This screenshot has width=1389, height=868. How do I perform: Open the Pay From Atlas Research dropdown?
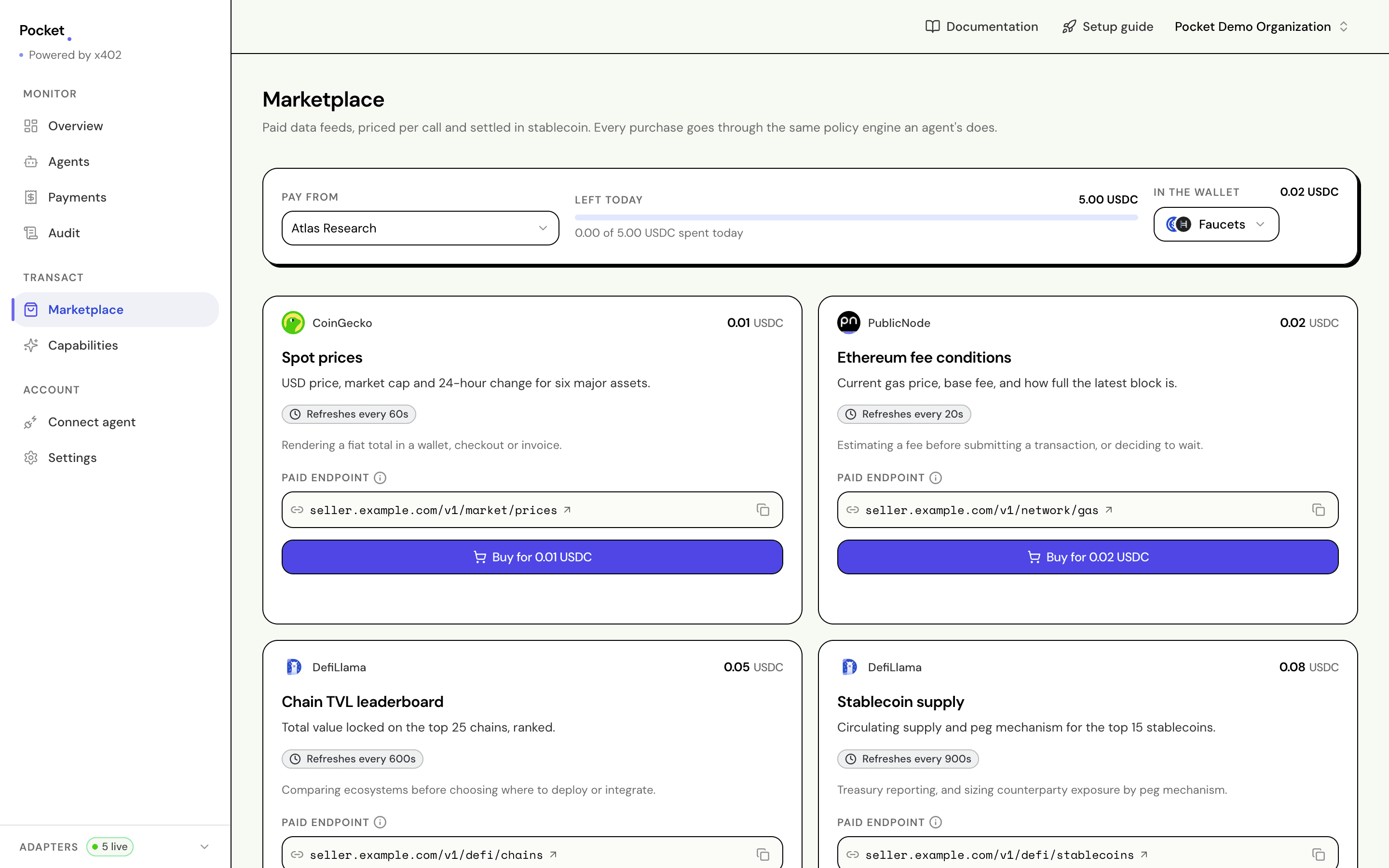tap(420, 228)
